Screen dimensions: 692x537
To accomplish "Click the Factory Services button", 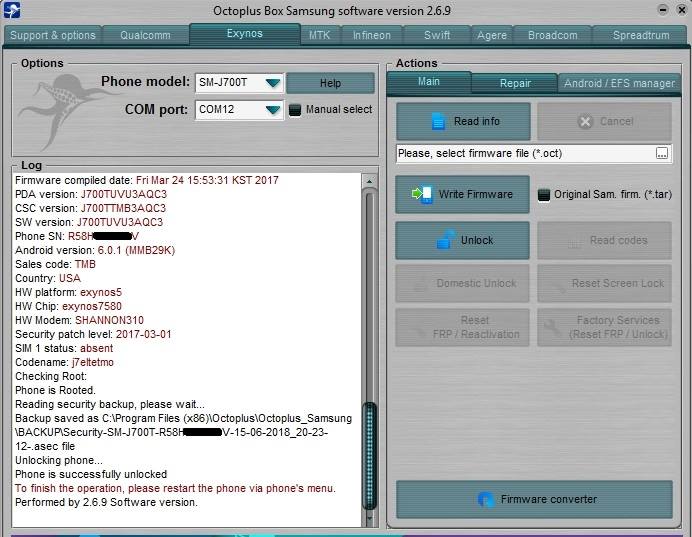I will pos(605,327).
